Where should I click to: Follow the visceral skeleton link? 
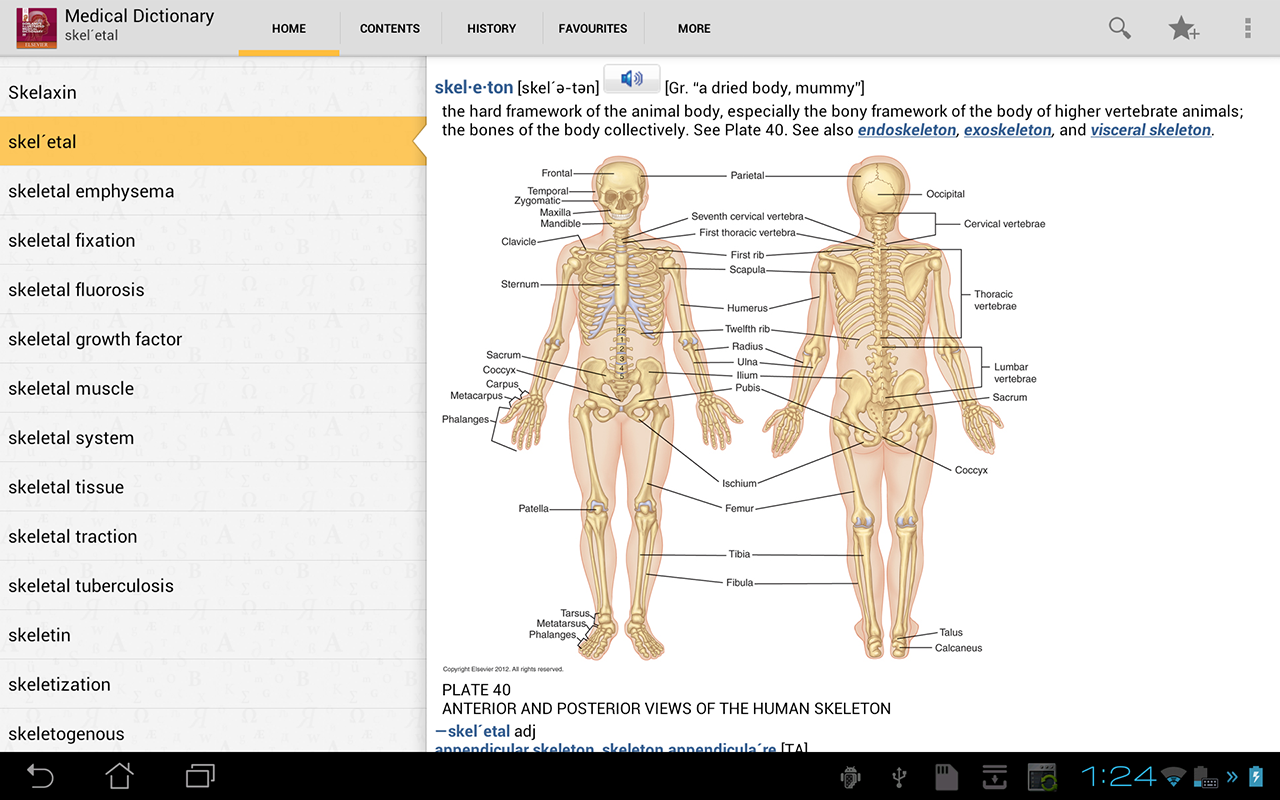pyautogui.click(x=1150, y=130)
